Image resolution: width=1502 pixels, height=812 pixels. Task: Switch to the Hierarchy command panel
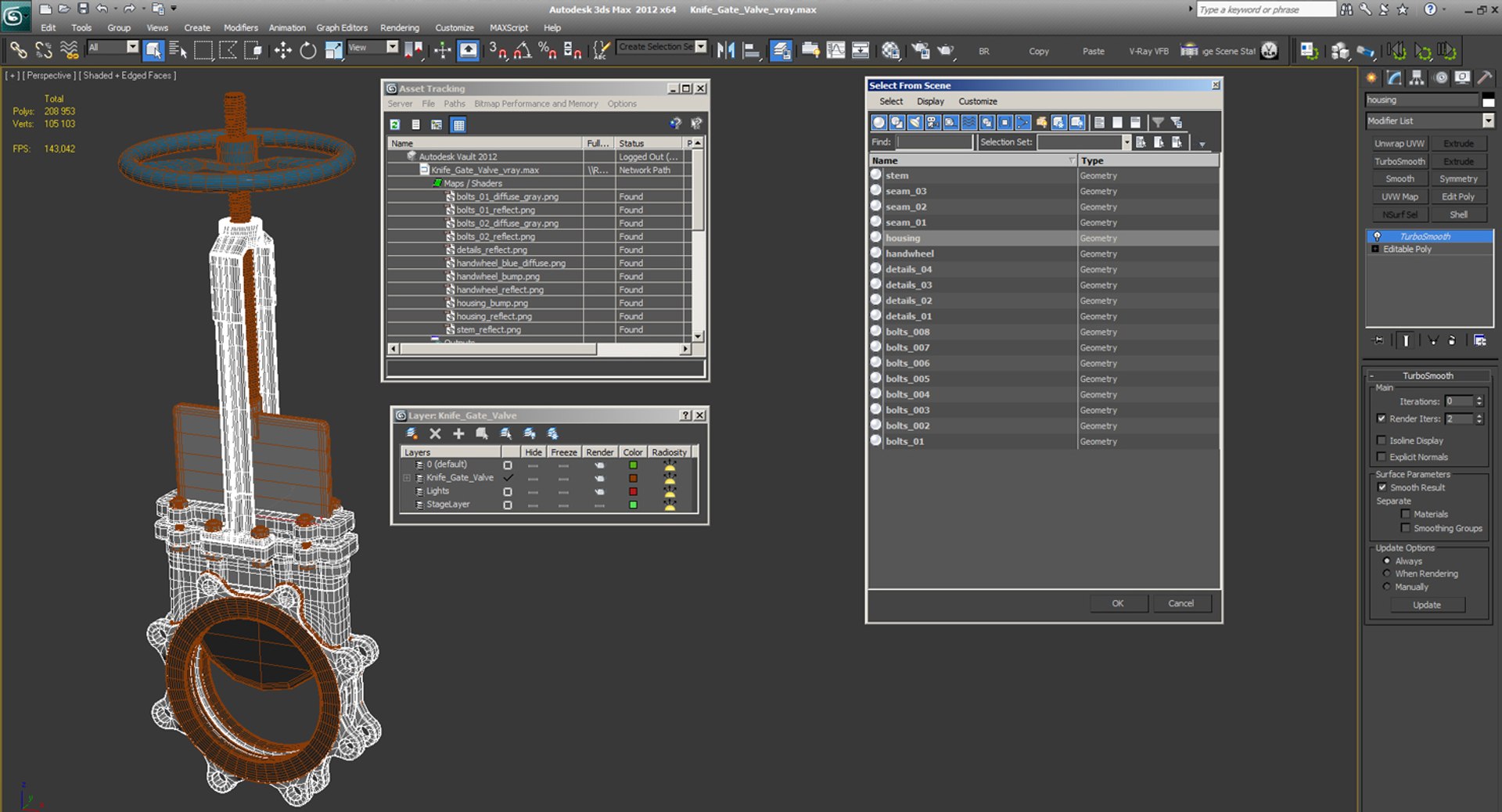pos(1417,77)
